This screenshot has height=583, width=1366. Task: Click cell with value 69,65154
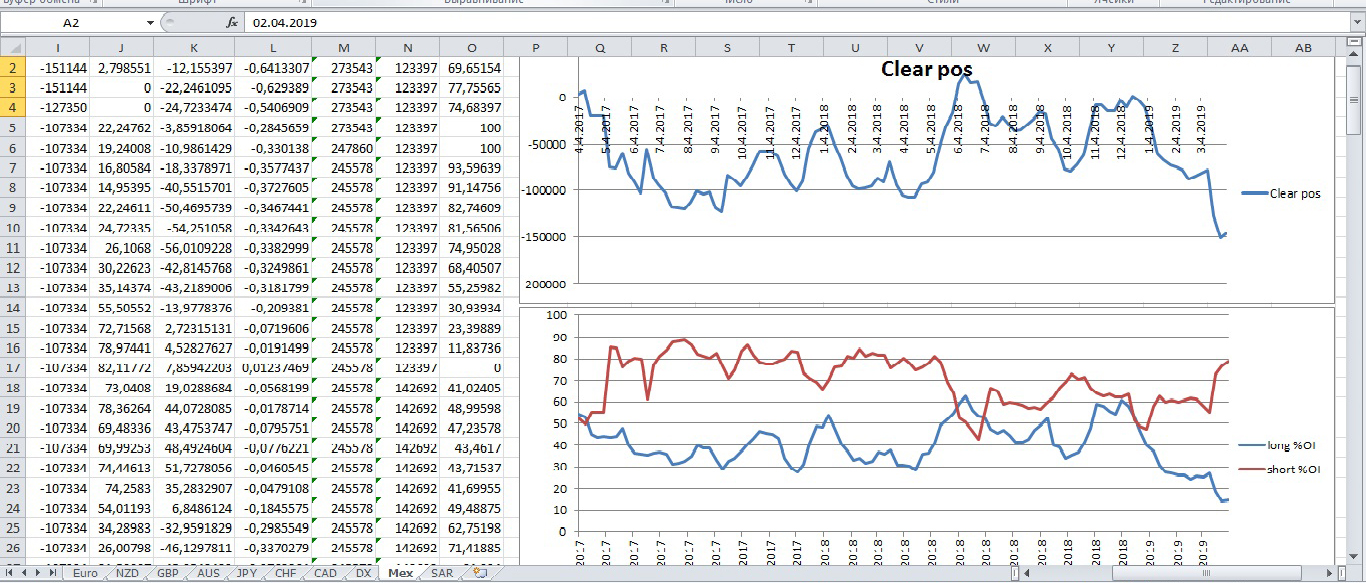471,68
